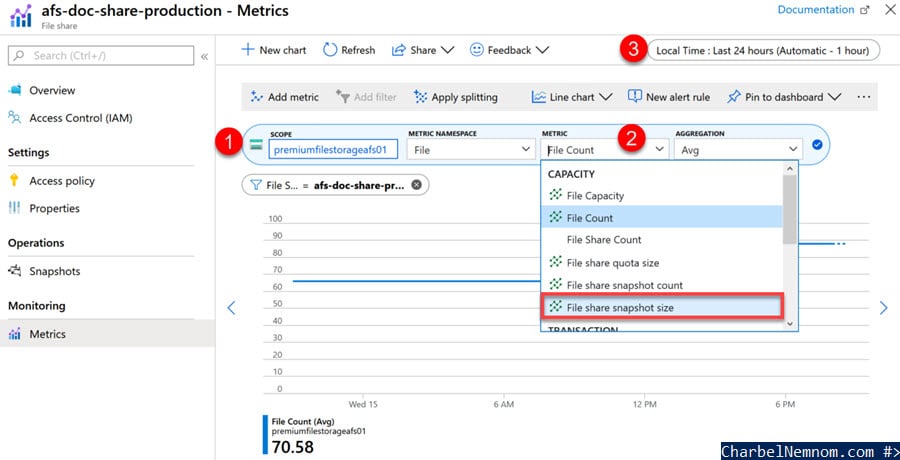Click the Access policy key icon
Image resolution: width=900 pixels, height=460 pixels.
coord(15,180)
